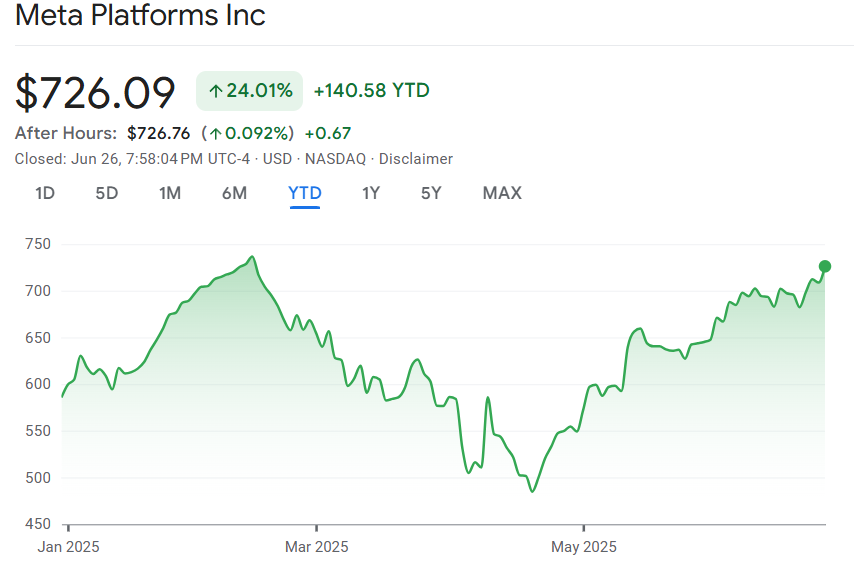Open the Disclaimer link
This screenshot has height=567, width=854.
(x=416, y=159)
